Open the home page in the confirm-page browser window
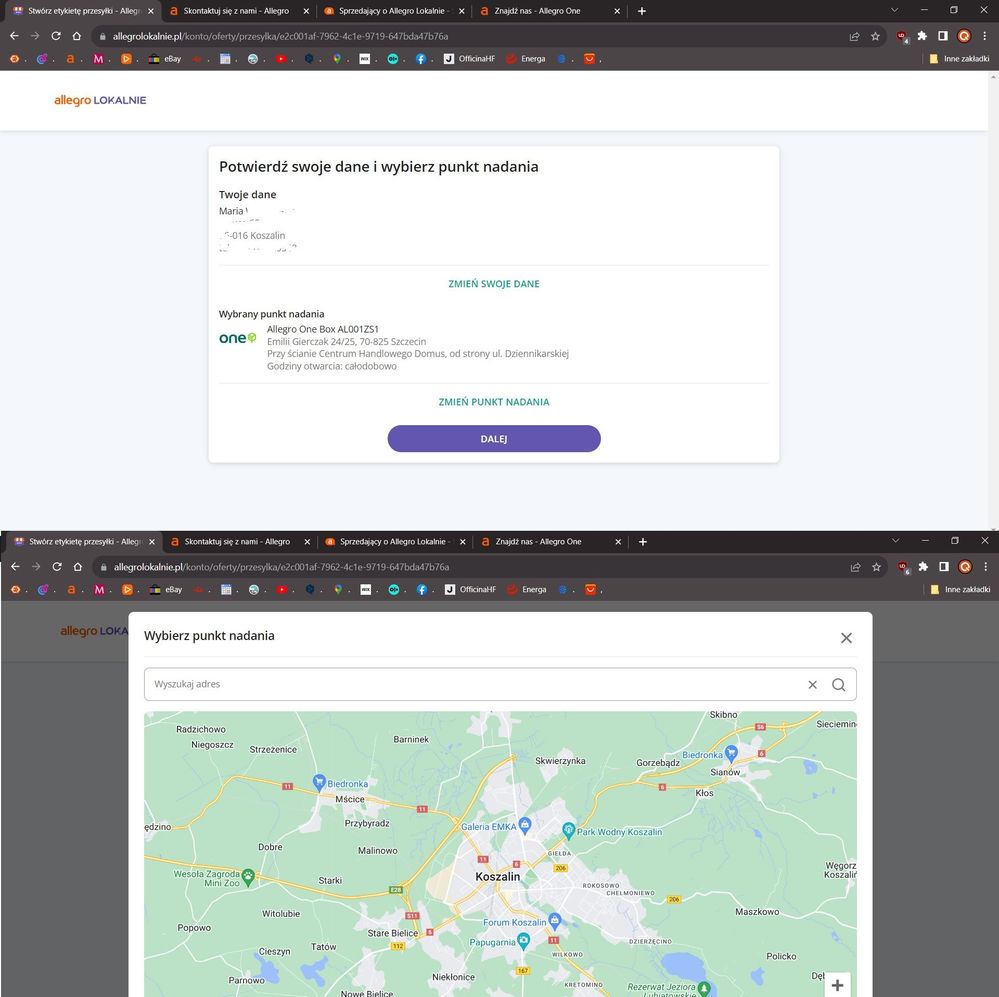This screenshot has width=999, height=997. (x=76, y=36)
